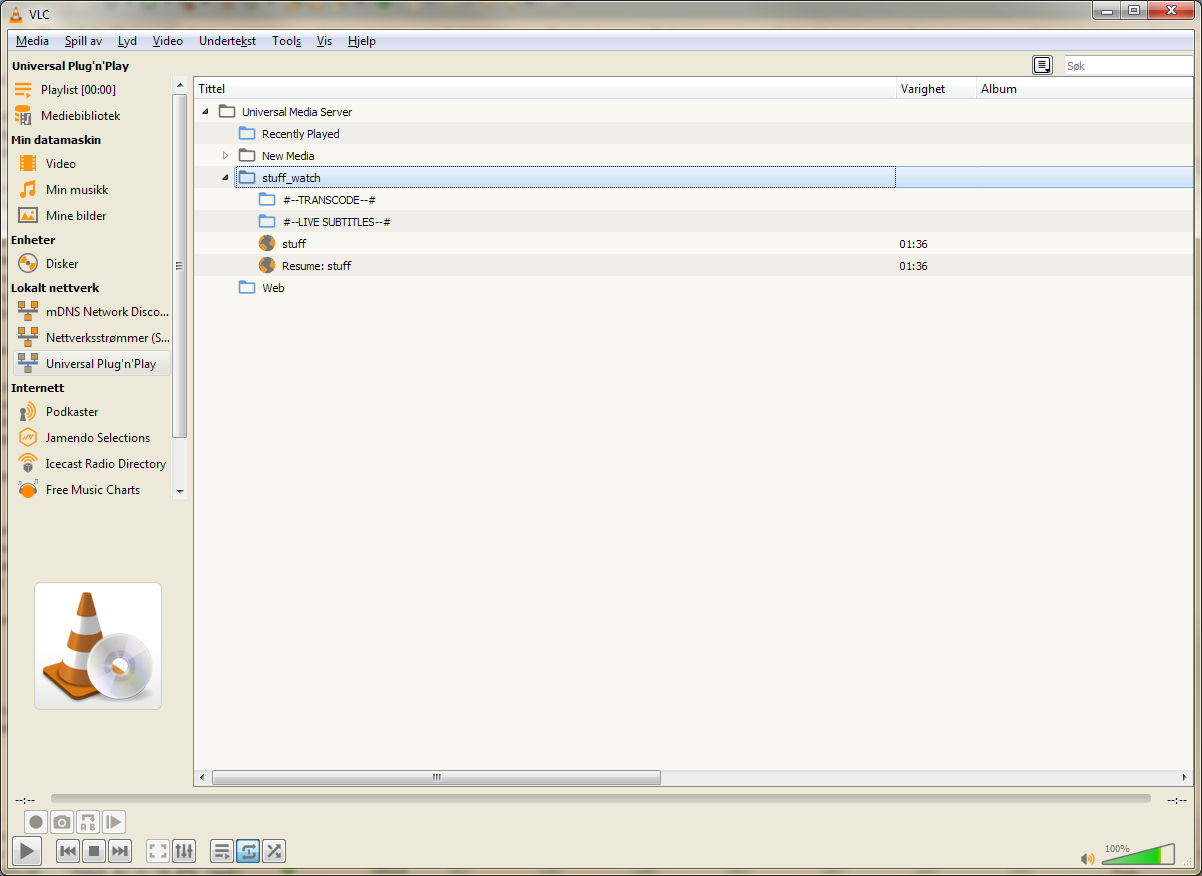
Task: Show extended settings (equalizer icon)
Action: coord(184,852)
